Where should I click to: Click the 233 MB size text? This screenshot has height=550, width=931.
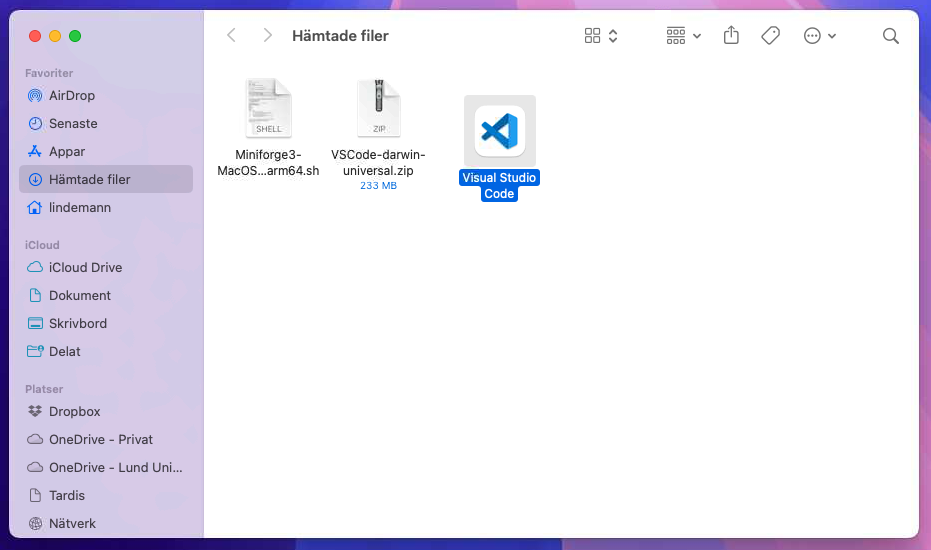378,186
